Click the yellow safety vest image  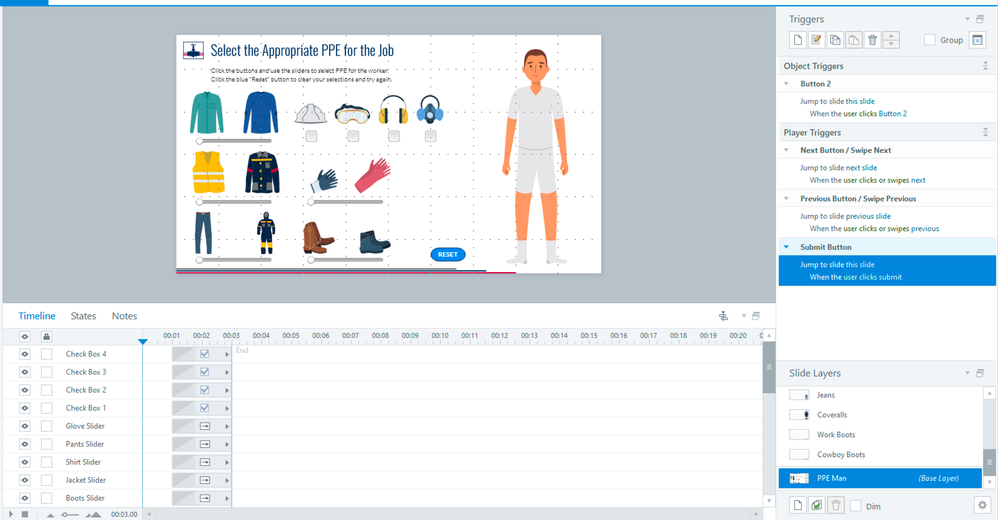point(208,172)
